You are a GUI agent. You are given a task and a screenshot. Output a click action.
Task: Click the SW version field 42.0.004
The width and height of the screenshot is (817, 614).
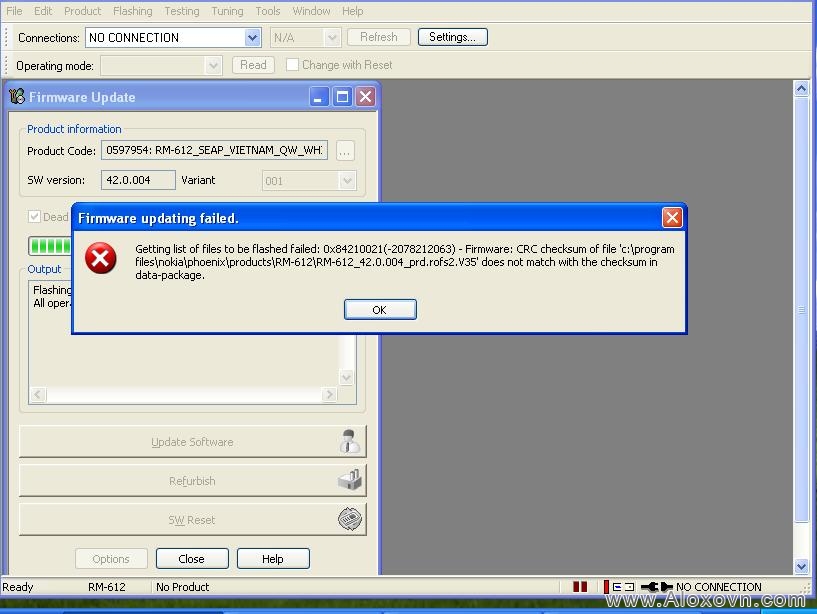point(138,180)
